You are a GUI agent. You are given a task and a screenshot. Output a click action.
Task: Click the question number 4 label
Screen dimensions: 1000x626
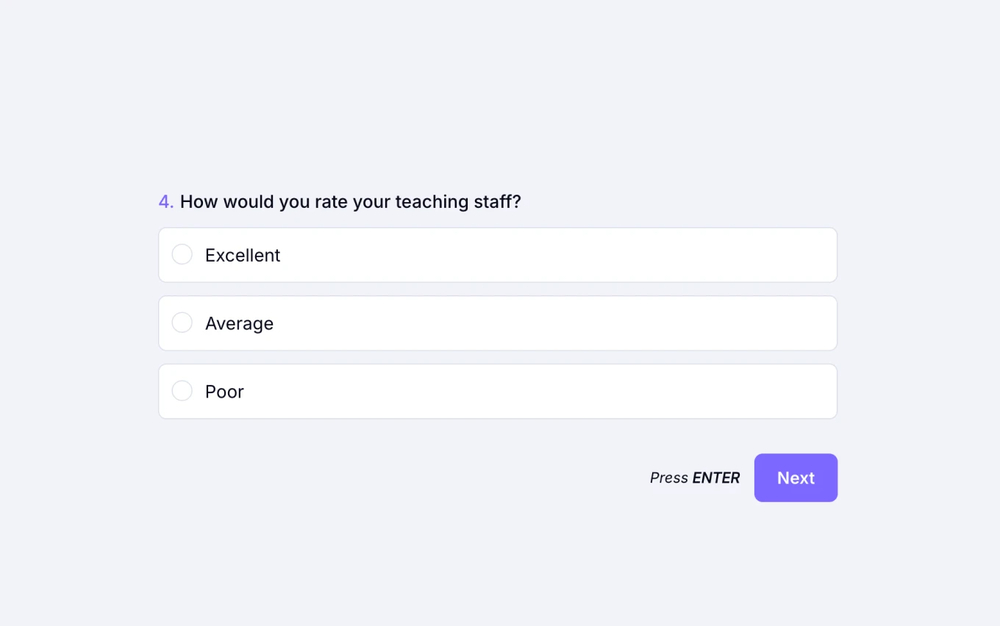tap(165, 201)
